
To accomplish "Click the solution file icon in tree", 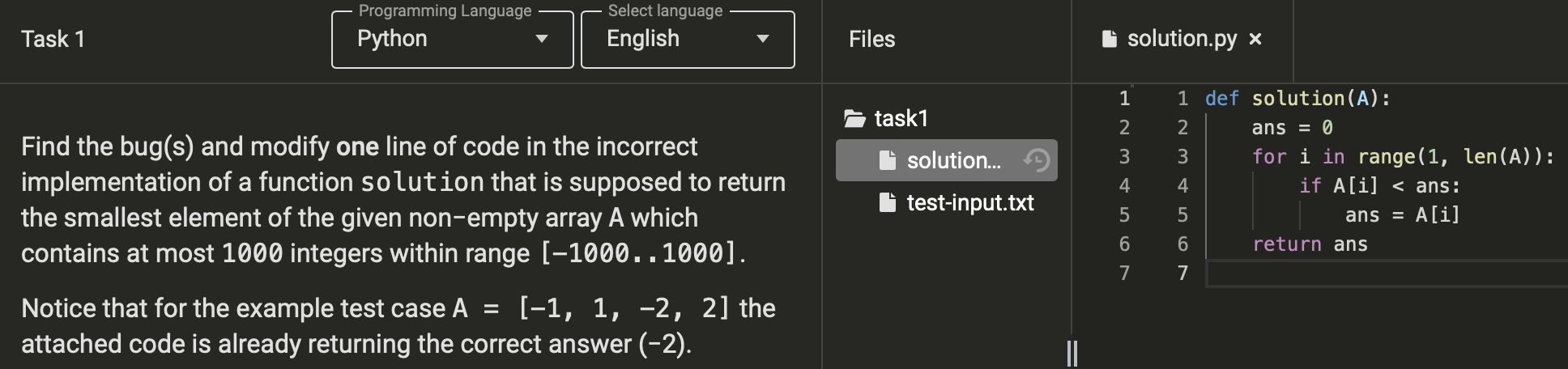I will point(888,160).
